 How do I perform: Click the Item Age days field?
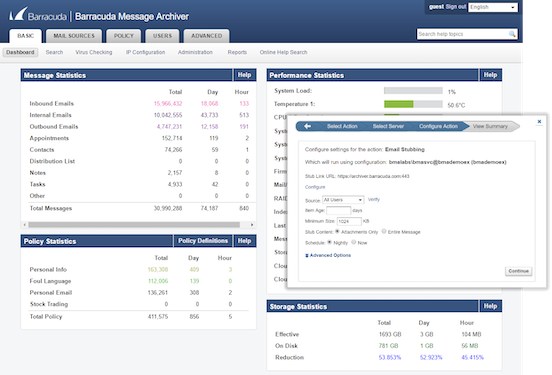coord(338,210)
